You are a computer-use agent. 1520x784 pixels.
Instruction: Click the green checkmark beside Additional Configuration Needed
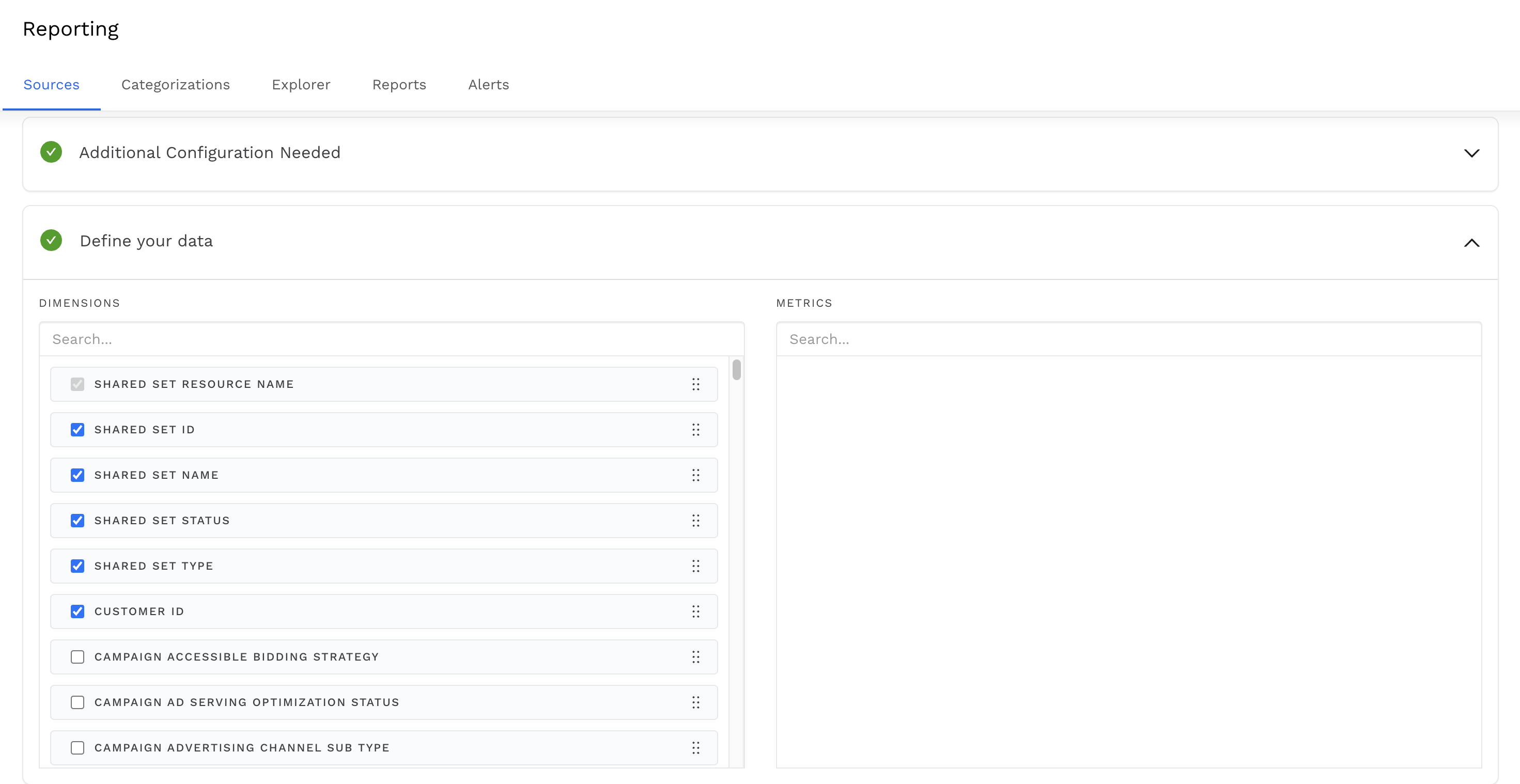pos(51,152)
